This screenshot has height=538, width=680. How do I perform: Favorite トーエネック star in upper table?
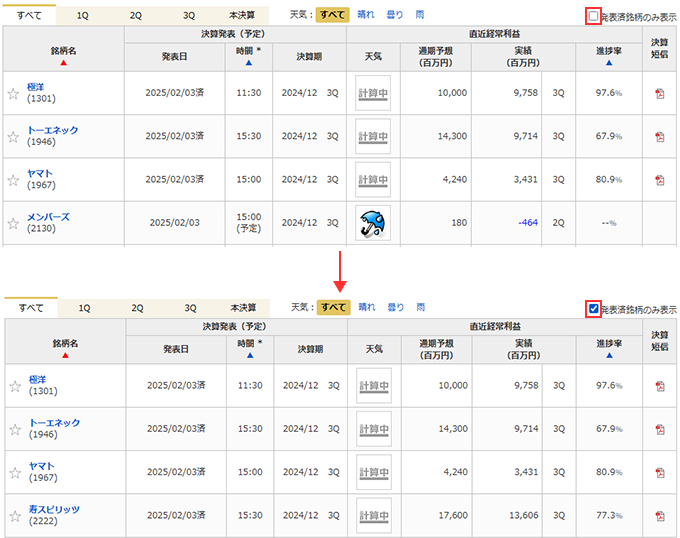pyautogui.click(x=13, y=137)
